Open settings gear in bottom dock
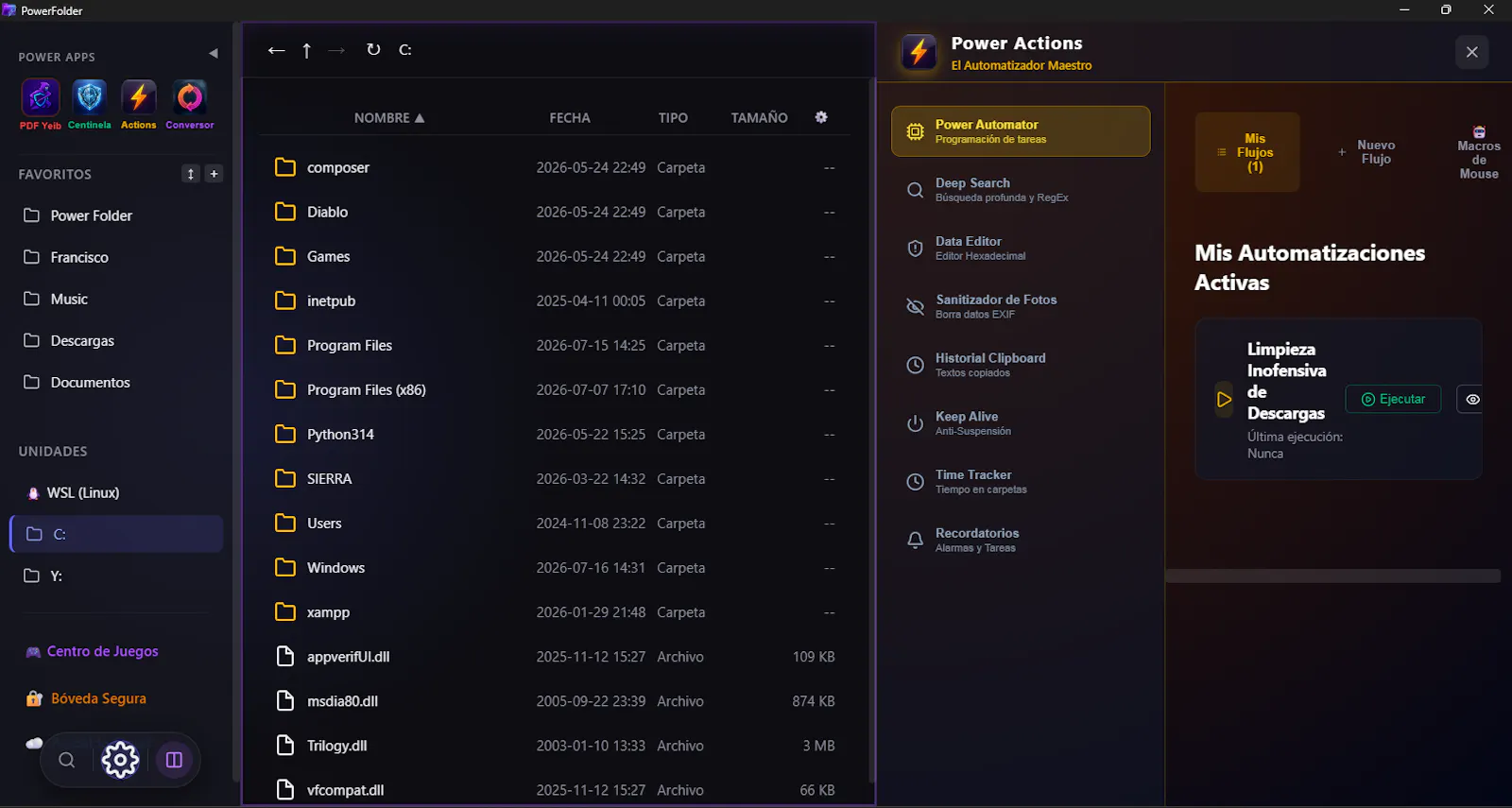1512x808 pixels. 120,760
